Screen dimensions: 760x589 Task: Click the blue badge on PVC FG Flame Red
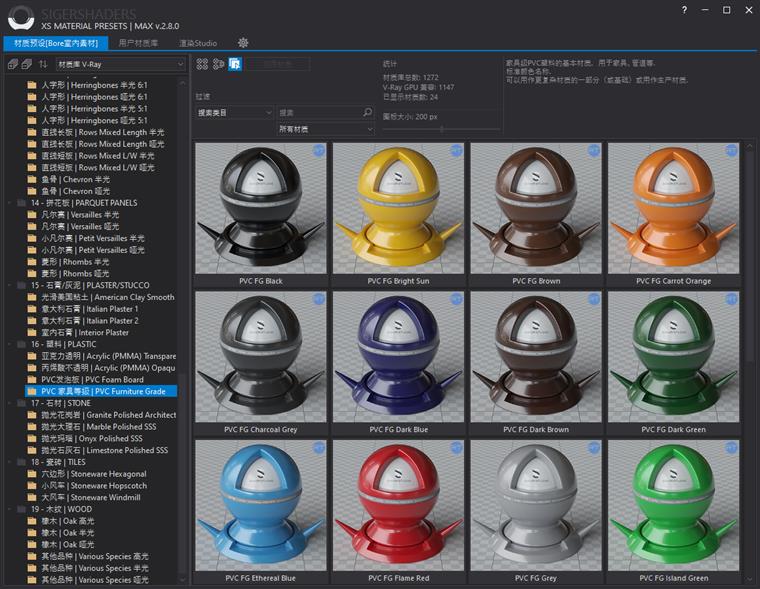pyautogui.click(x=457, y=448)
